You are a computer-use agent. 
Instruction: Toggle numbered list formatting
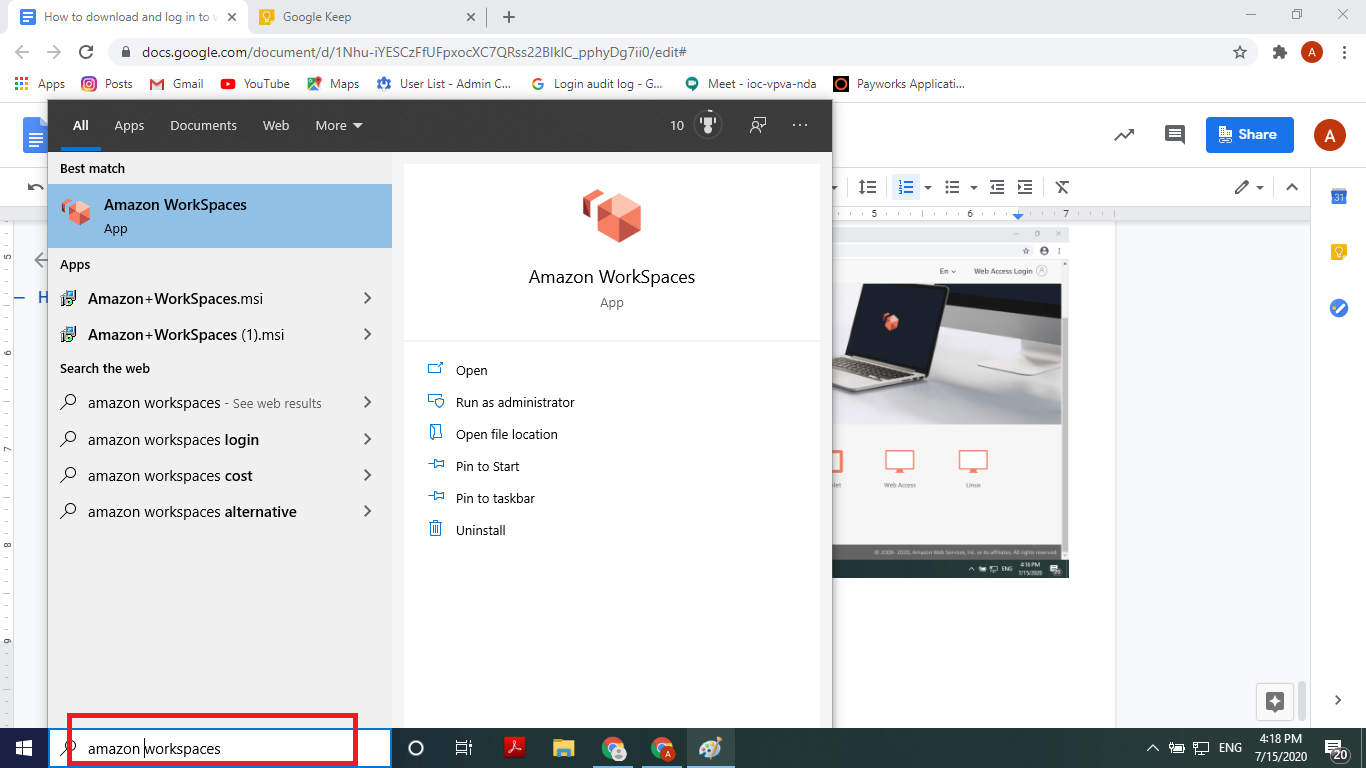coord(906,187)
